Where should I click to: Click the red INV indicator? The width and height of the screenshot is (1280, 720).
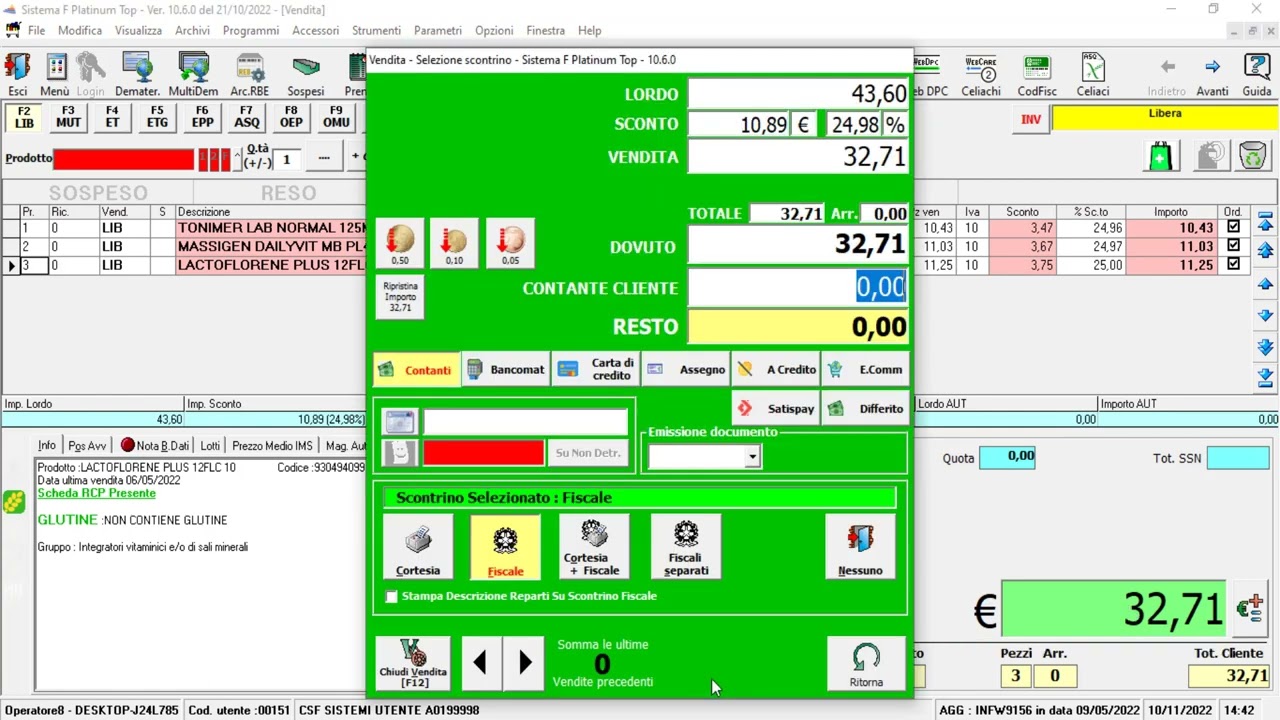point(1031,119)
